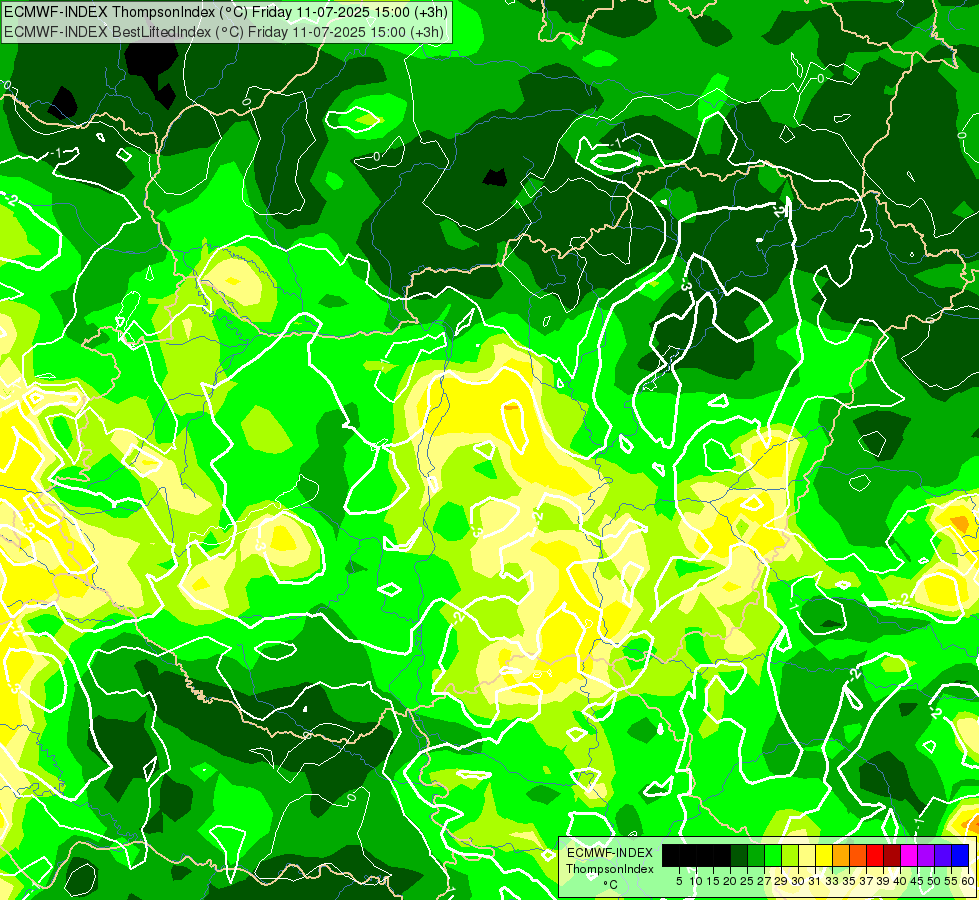The image size is (979, 900).
Task: Select the bright red 37–39 legend swatch
Action: tap(875, 856)
